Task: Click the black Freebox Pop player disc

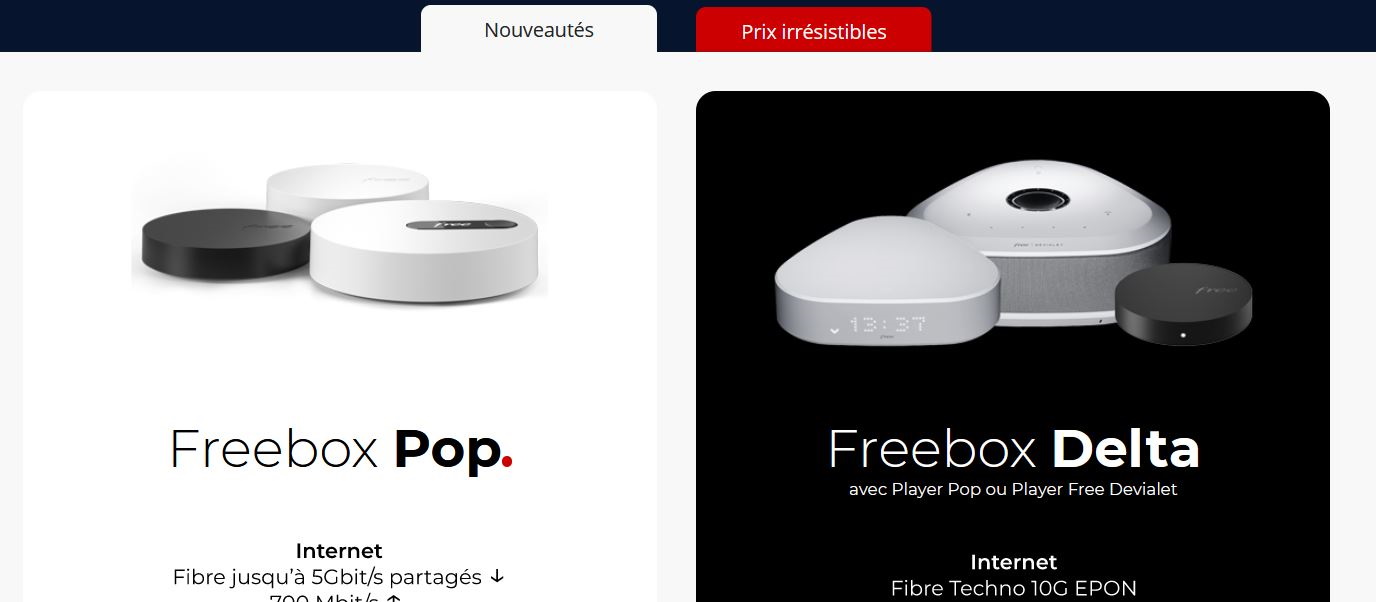Action: tap(225, 246)
